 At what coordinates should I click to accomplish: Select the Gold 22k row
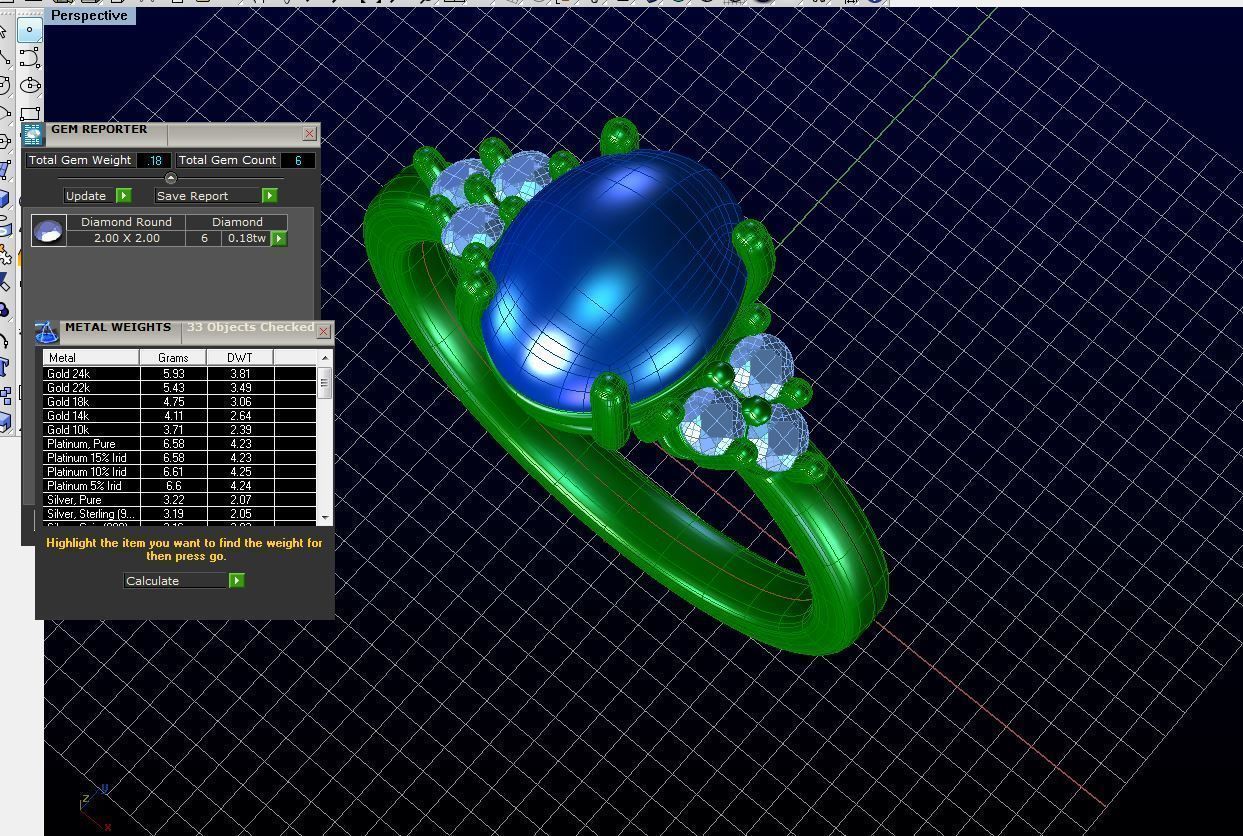[x=180, y=388]
